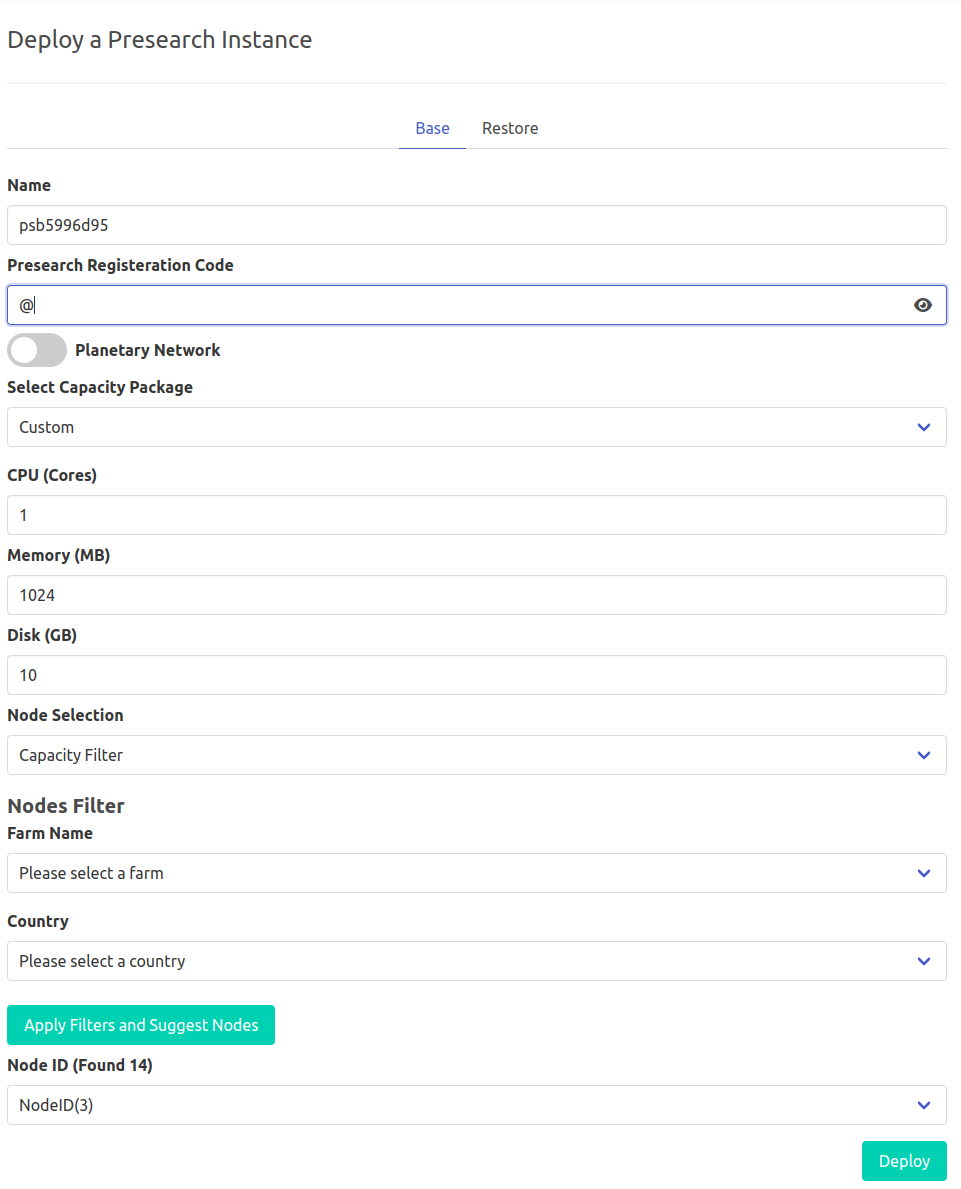
Task: Switch to the Restore tab
Action: coord(510,128)
